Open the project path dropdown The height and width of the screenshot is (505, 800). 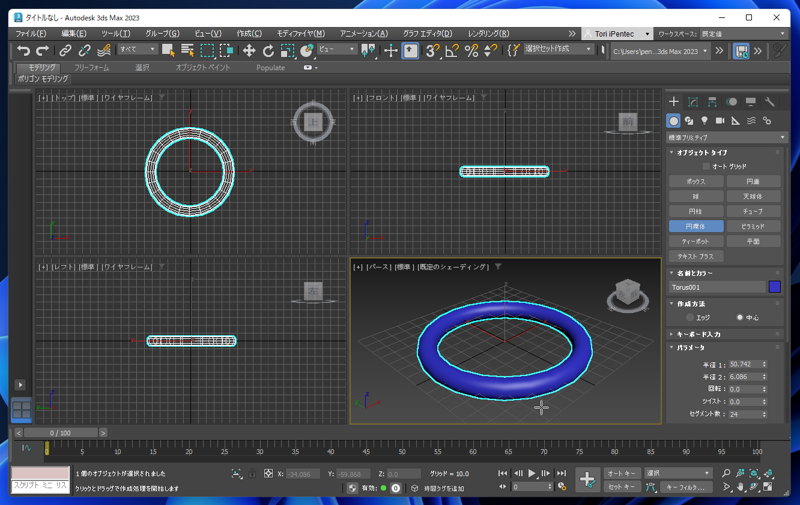pos(660,51)
